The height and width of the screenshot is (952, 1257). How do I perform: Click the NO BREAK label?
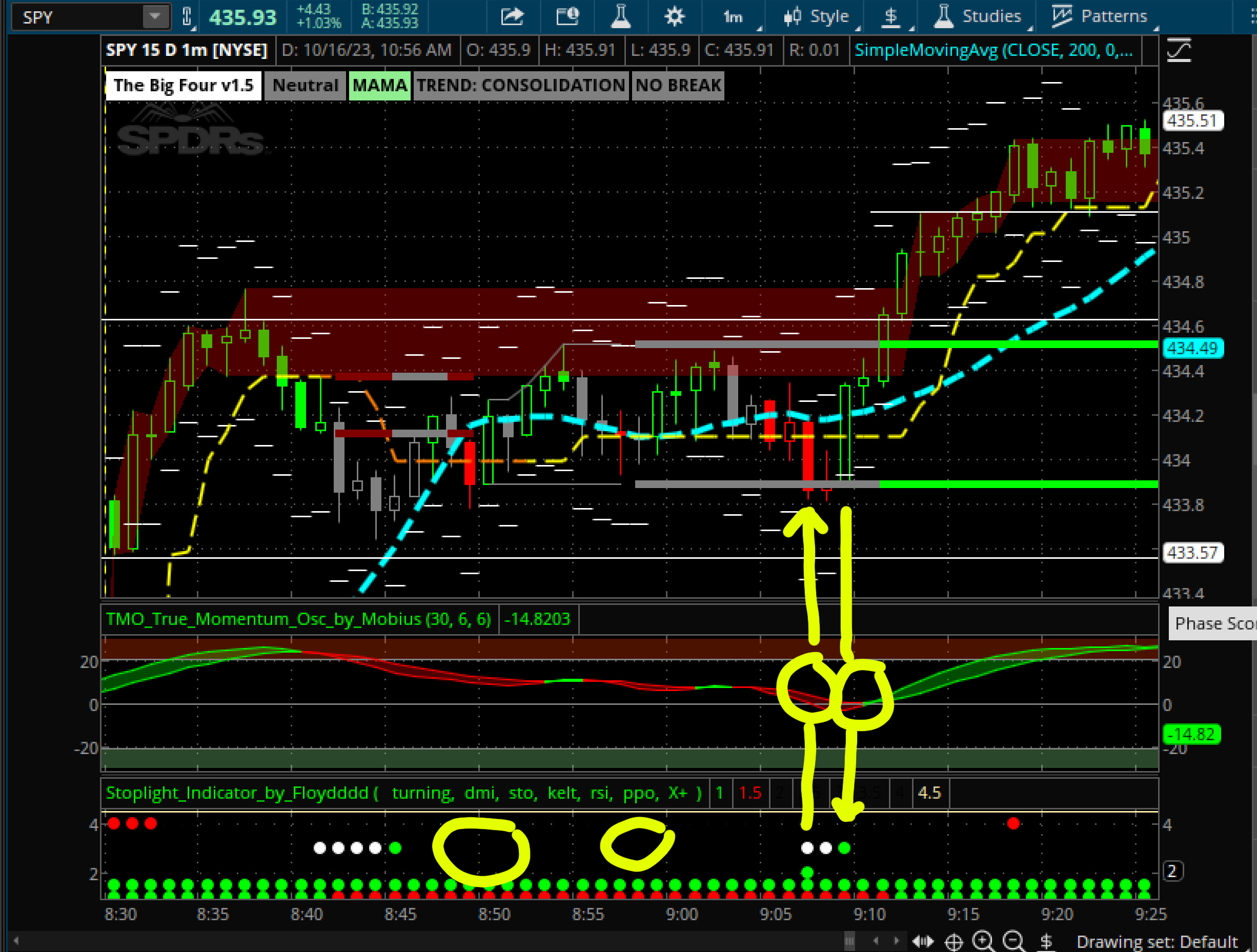tap(678, 85)
